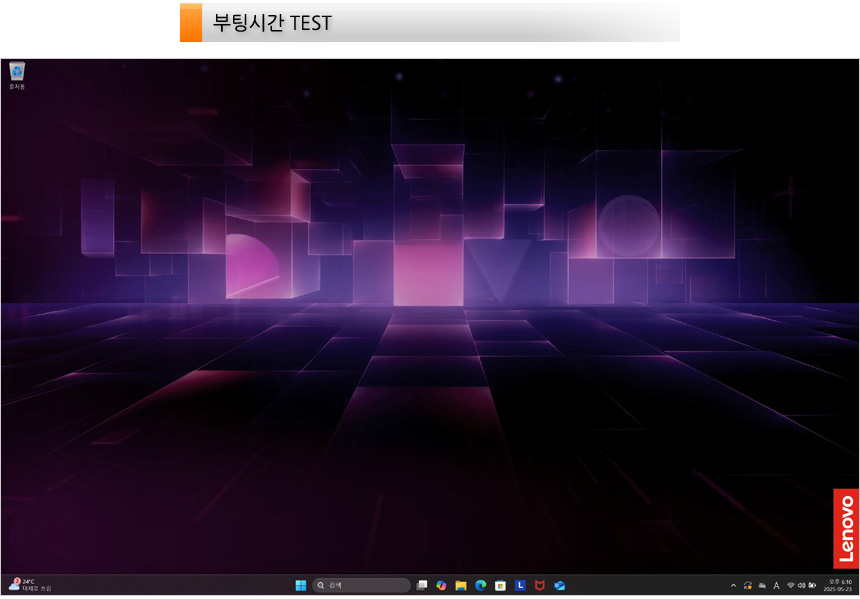Click the battery status icon

pos(812,585)
